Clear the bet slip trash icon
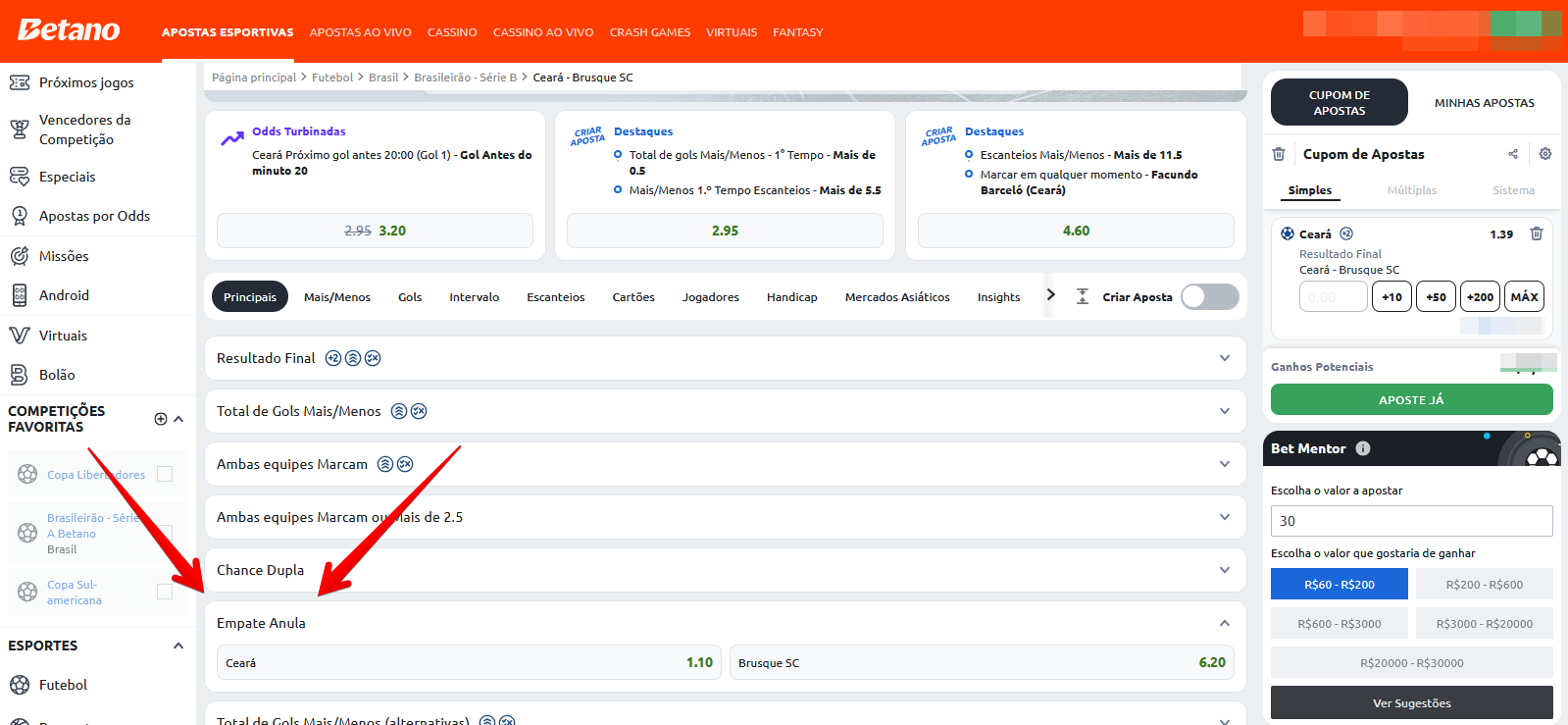 [x=1279, y=154]
